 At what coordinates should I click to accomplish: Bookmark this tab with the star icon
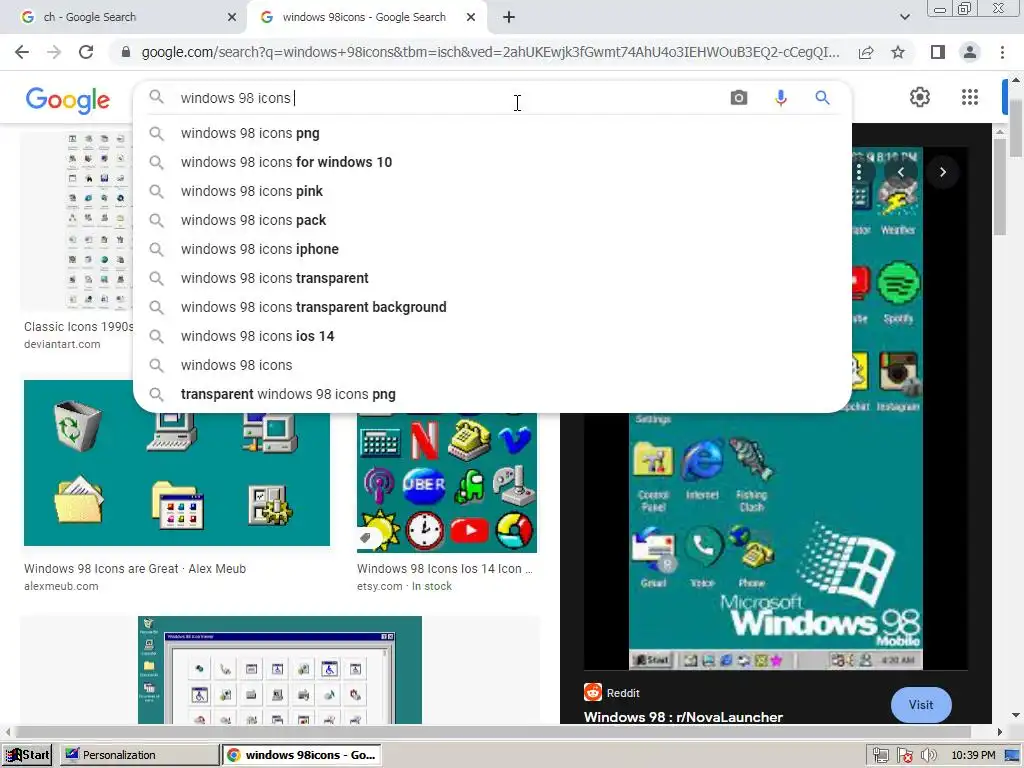tap(898, 52)
